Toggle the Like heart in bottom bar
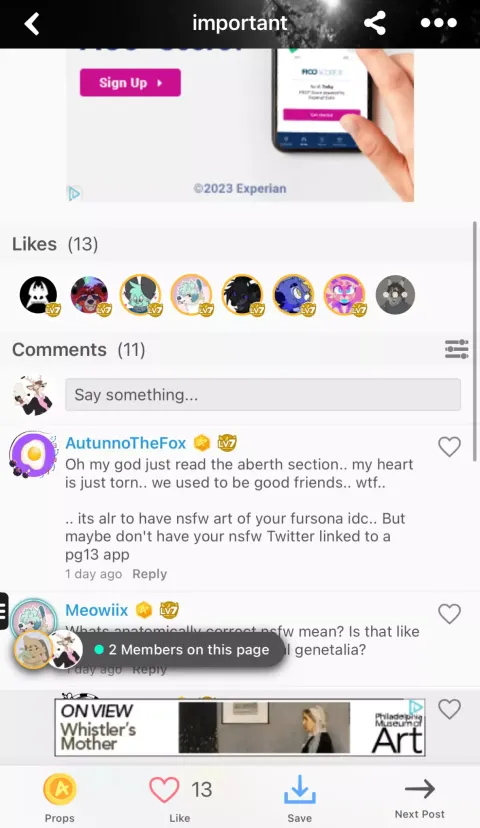 tap(164, 790)
